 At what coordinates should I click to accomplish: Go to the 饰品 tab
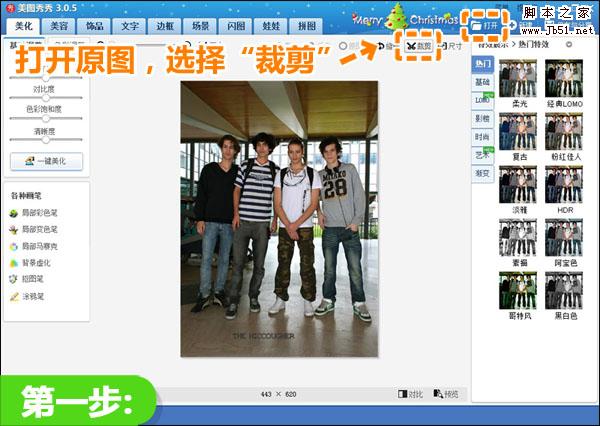pos(94,26)
